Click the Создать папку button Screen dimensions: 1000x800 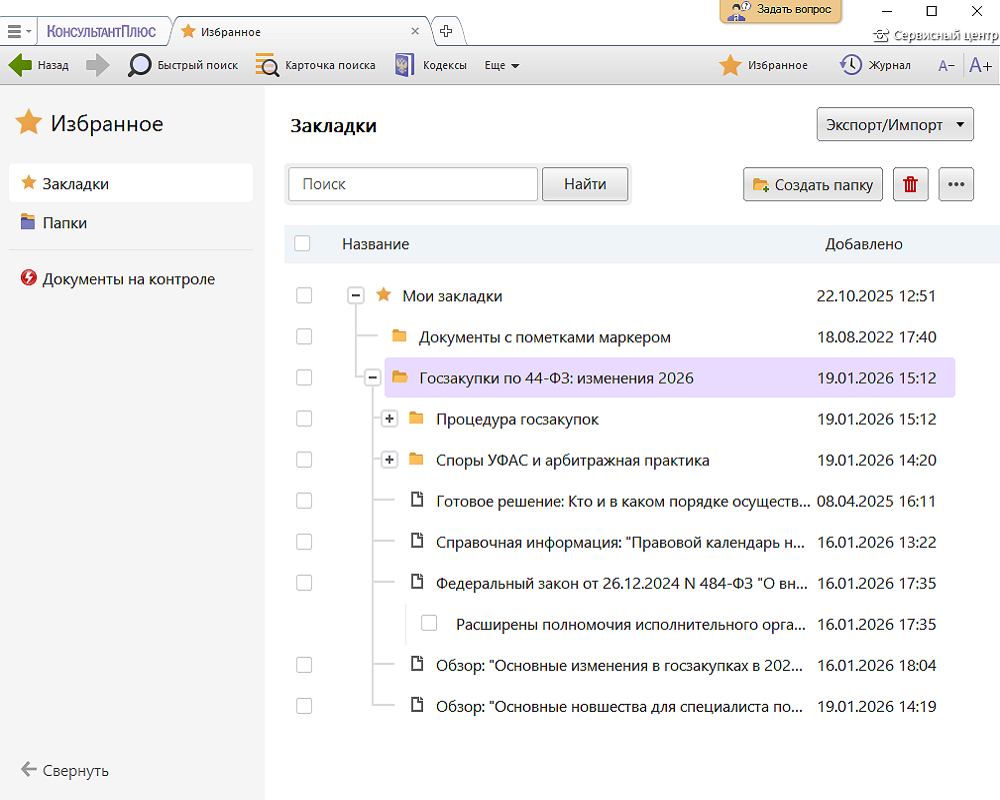tap(813, 184)
